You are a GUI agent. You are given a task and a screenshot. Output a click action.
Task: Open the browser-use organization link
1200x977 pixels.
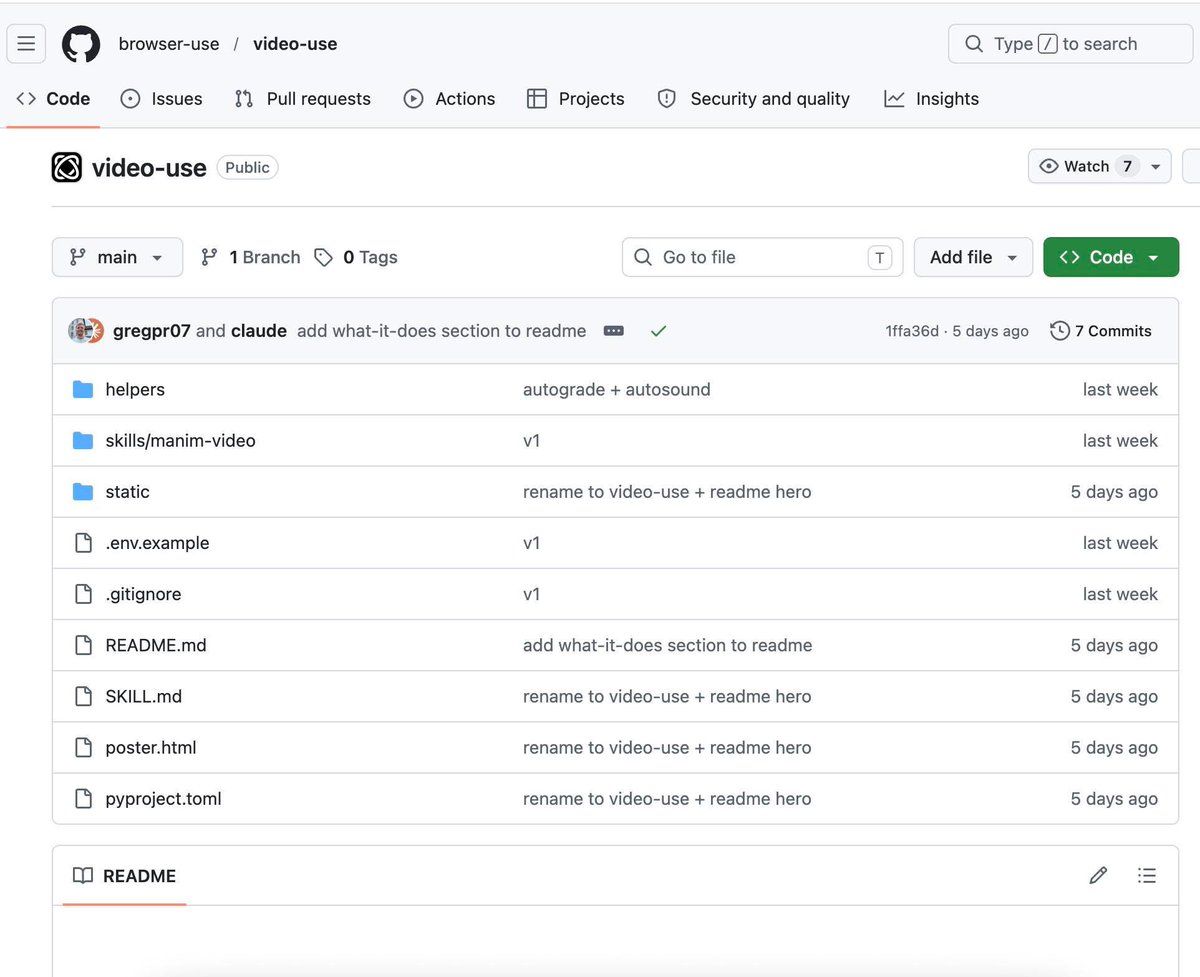169,44
